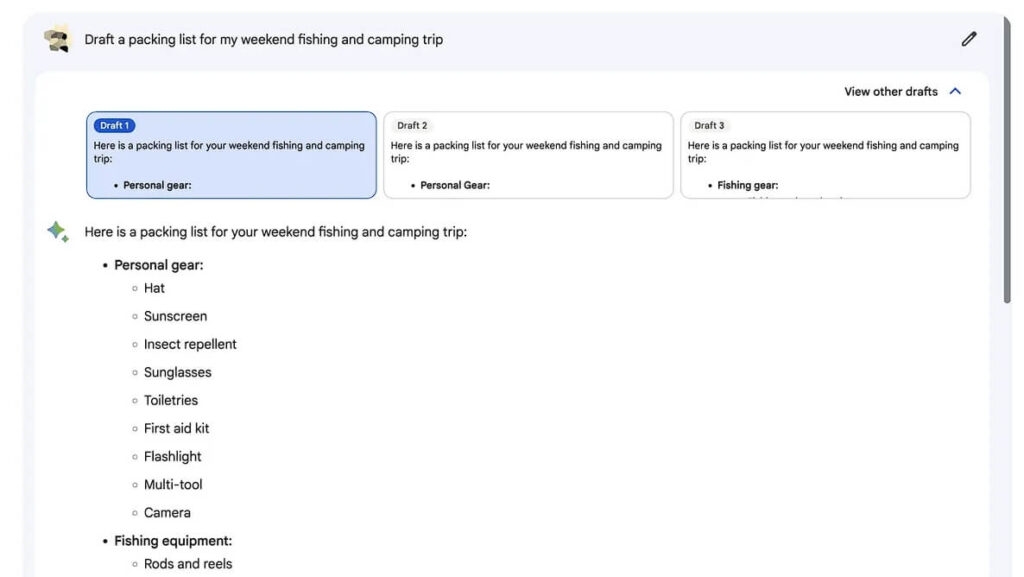Click the Rods and reels item
The width and height of the screenshot is (1024, 577).
(x=188, y=563)
